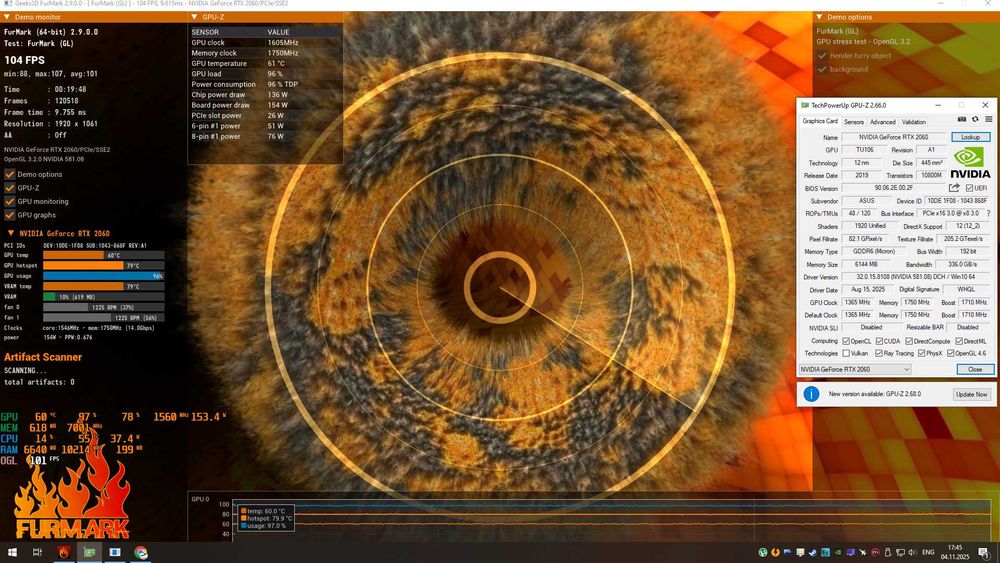Open the Windows Start menu
The width and height of the screenshot is (1000, 563).
11,552
